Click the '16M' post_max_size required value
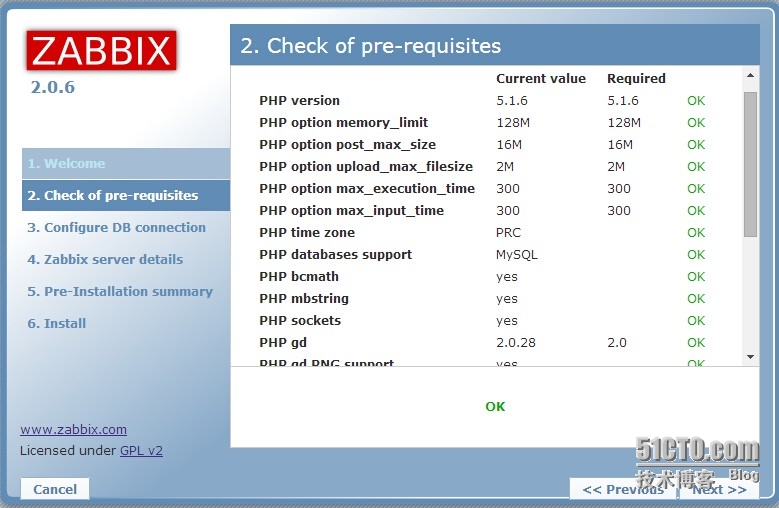The height and width of the screenshot is (508, 779). (620, 145)
